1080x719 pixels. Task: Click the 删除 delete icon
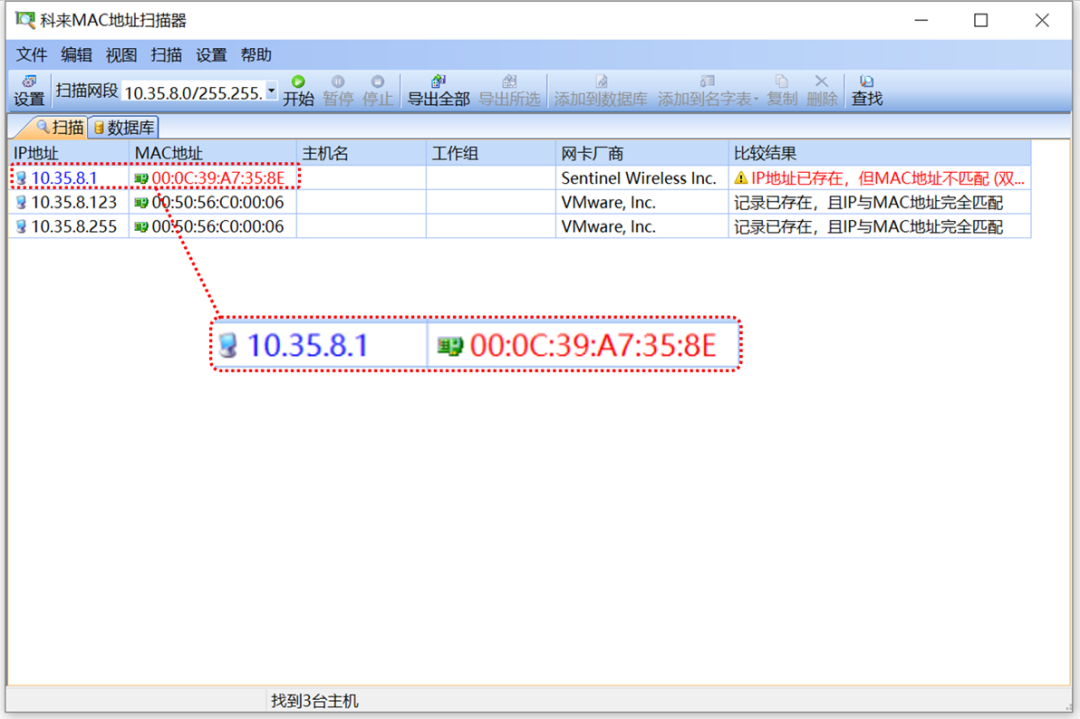coord(822,90)
